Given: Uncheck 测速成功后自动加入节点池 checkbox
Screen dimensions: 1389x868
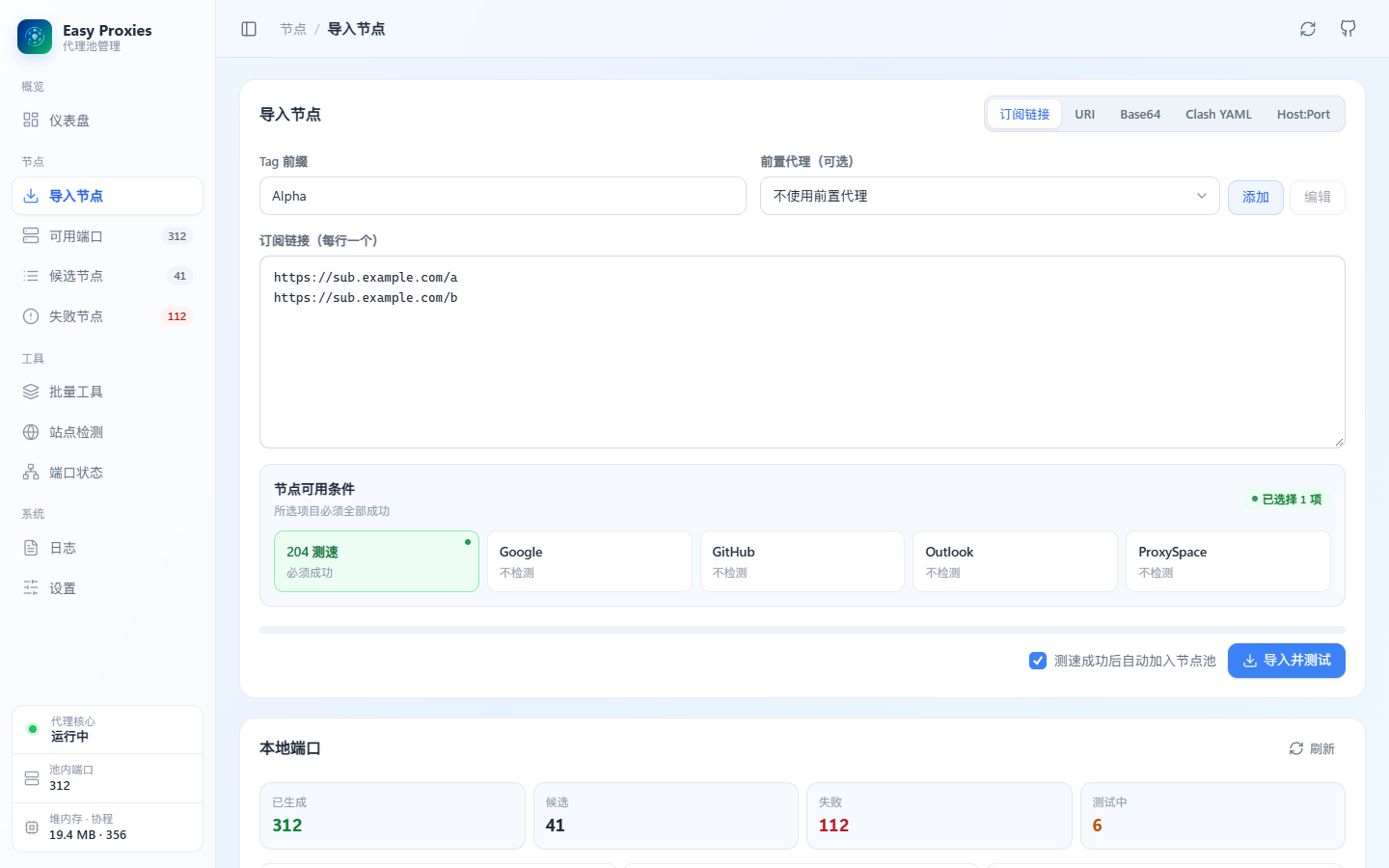Looking at the screenshot, I should [x=1038, y=661].
